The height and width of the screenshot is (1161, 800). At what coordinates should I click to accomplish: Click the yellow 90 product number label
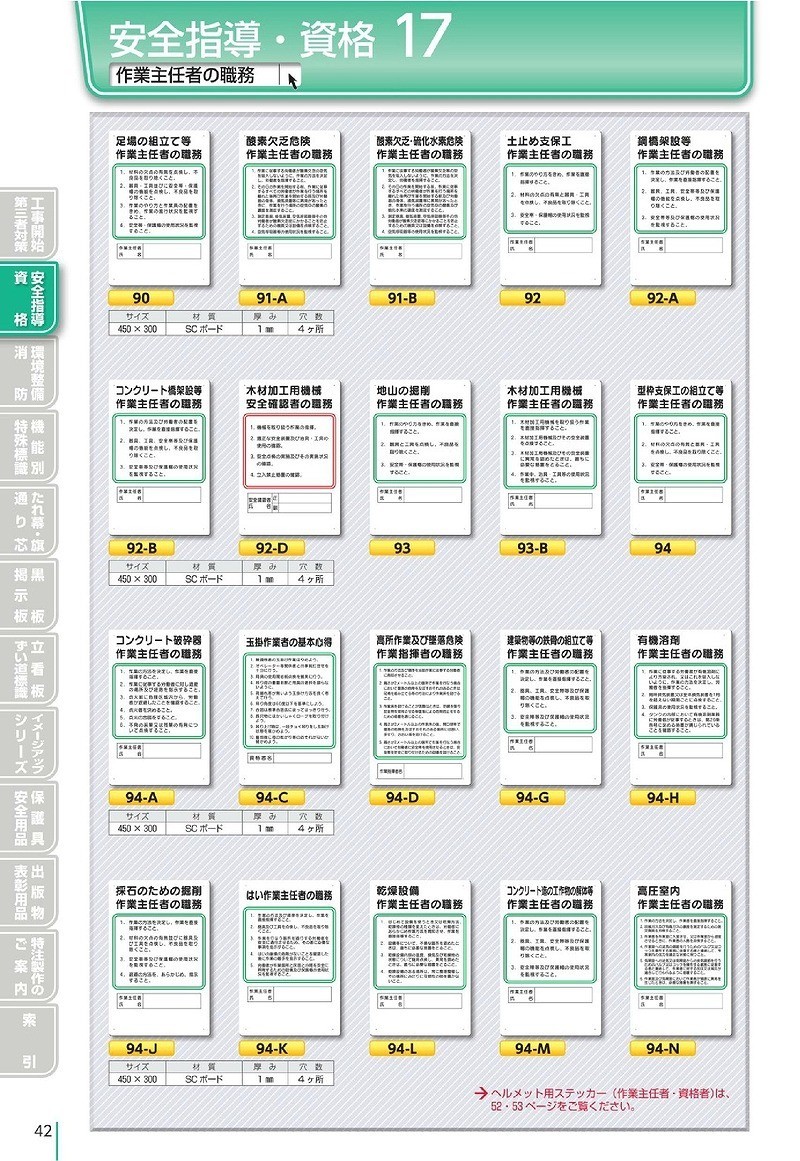click(141, 298)
